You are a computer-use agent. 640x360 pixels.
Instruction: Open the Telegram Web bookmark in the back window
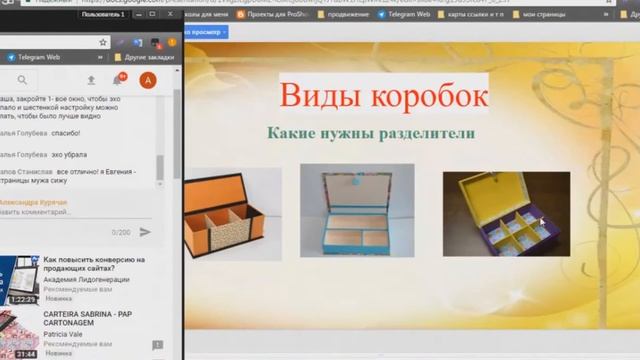coord(404,14)
